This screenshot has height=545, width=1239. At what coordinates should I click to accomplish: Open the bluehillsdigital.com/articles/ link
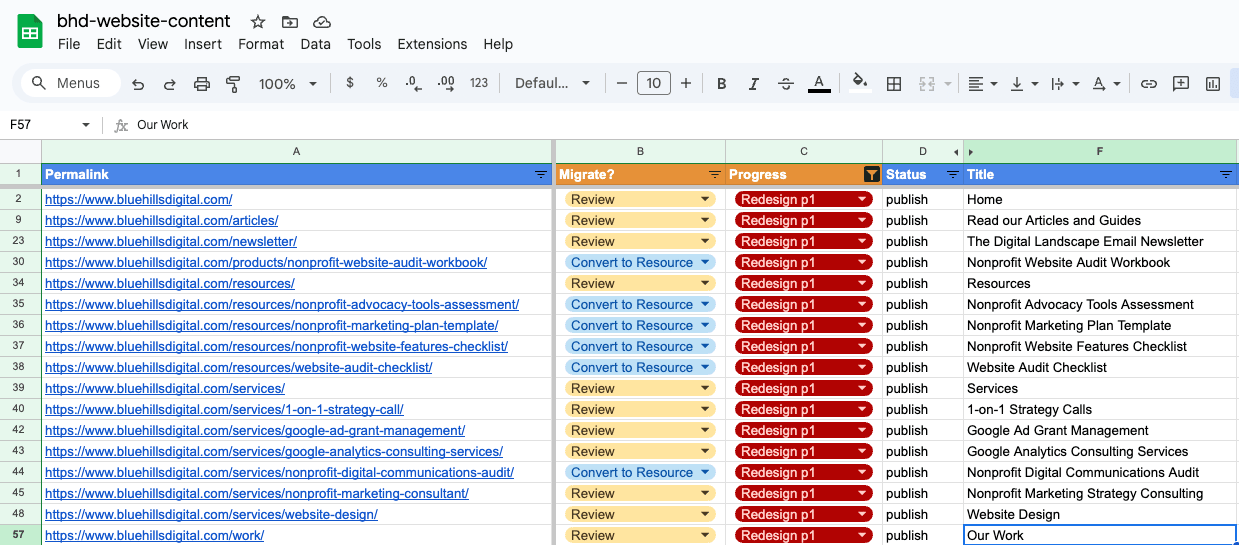click(x=161, y=220)
